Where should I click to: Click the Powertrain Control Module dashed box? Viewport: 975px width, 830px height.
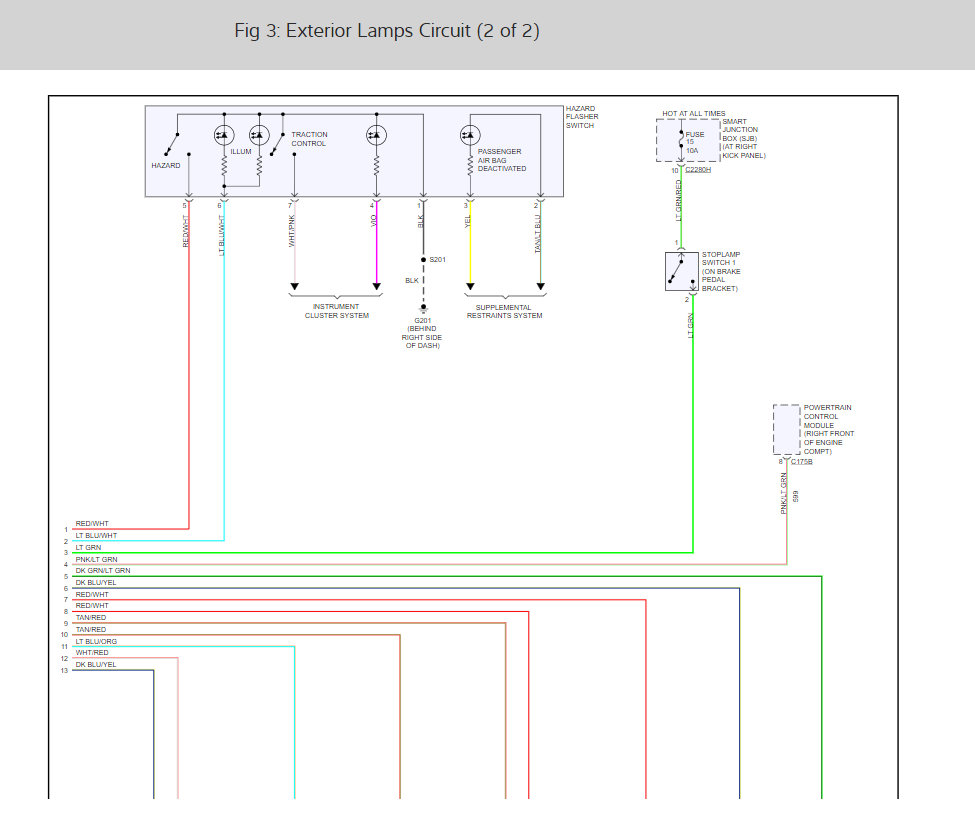(x=787, y=430)
